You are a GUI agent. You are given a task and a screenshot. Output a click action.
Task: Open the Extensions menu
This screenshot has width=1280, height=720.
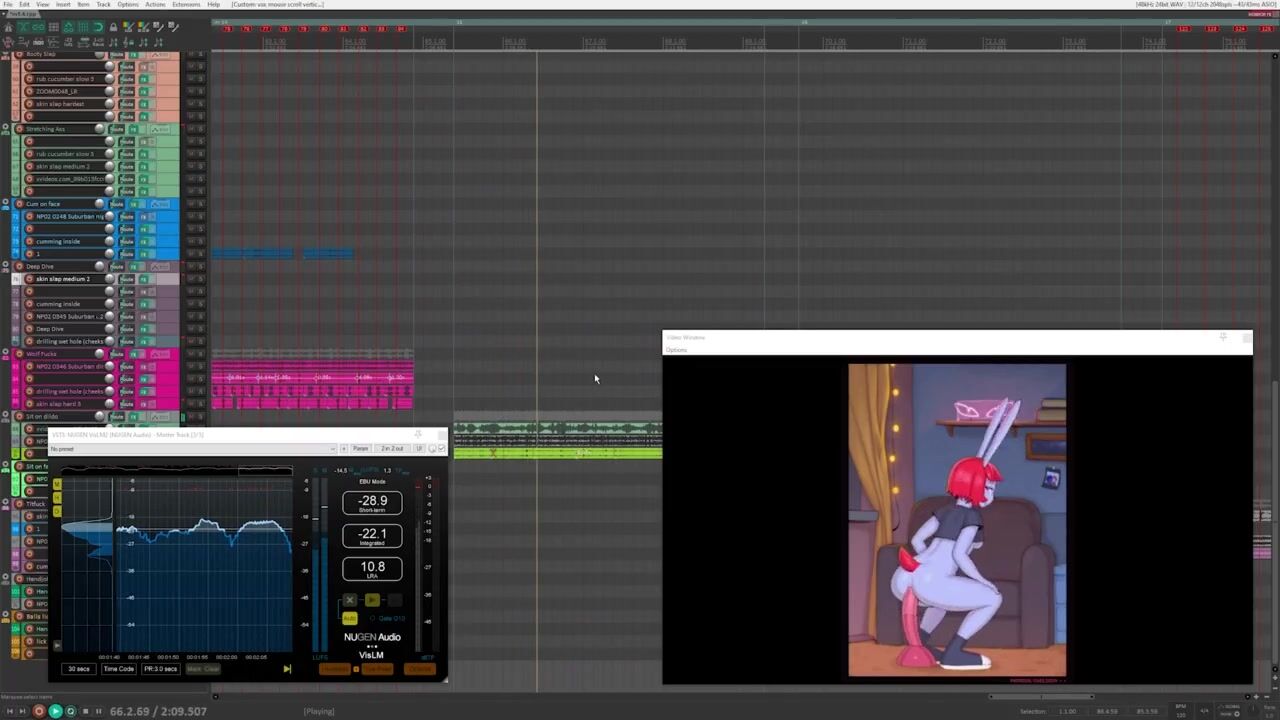pos(186,4)
